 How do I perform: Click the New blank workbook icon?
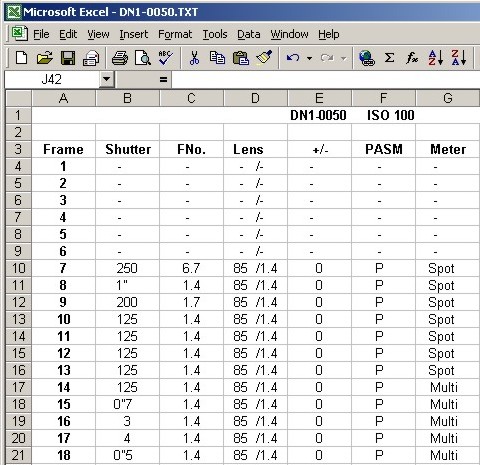(x=22, y=58)
